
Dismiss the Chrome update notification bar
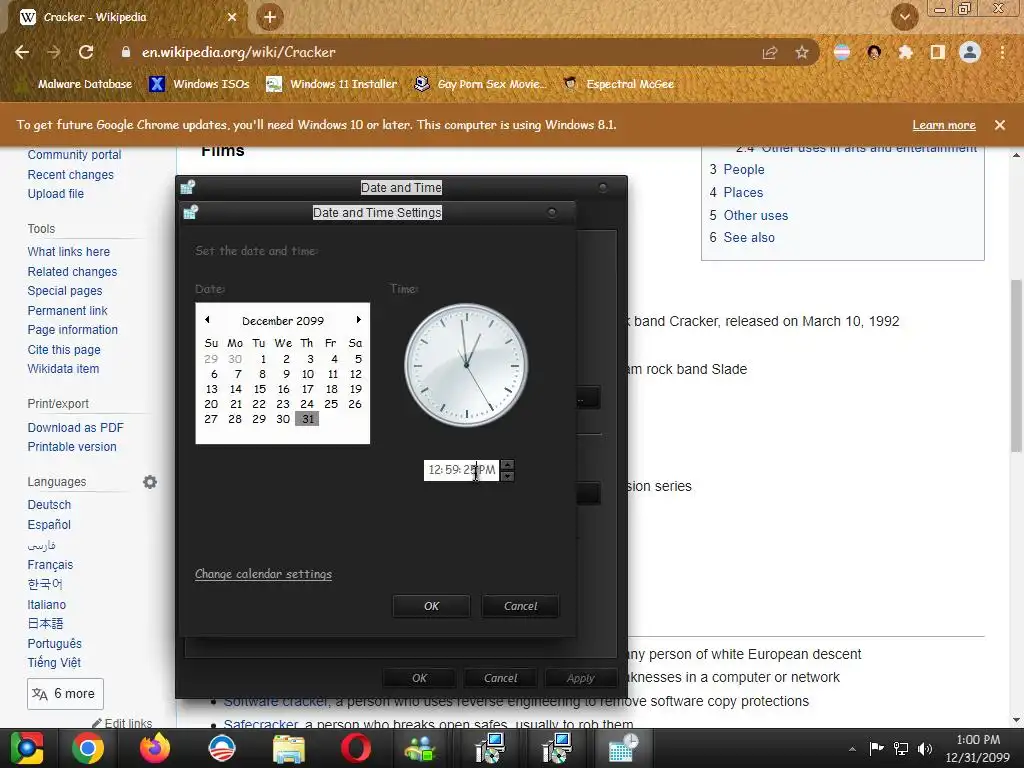(999, 125)
